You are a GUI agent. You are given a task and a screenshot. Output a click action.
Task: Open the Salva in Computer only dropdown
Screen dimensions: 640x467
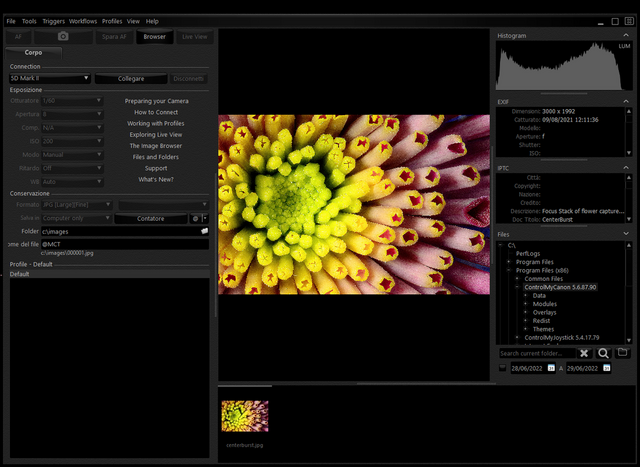pos(76,218)
